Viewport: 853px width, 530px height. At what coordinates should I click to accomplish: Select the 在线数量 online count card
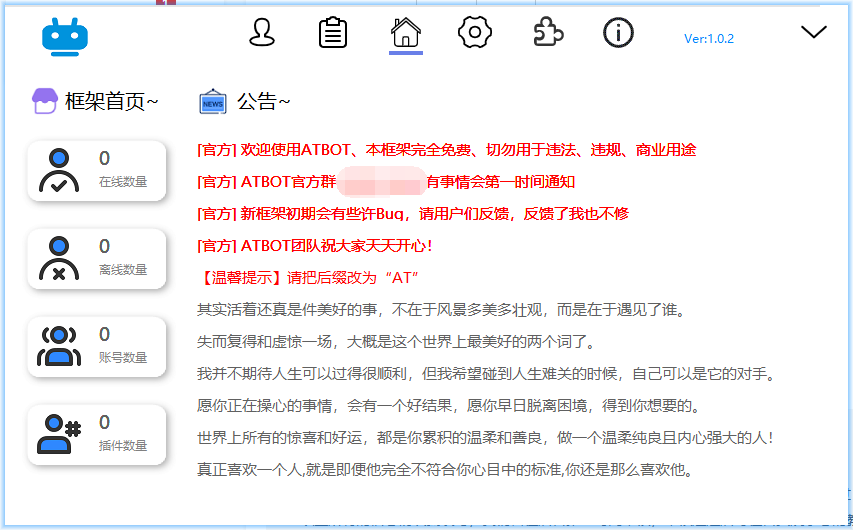pyautogui.click(x=97, y=171)
